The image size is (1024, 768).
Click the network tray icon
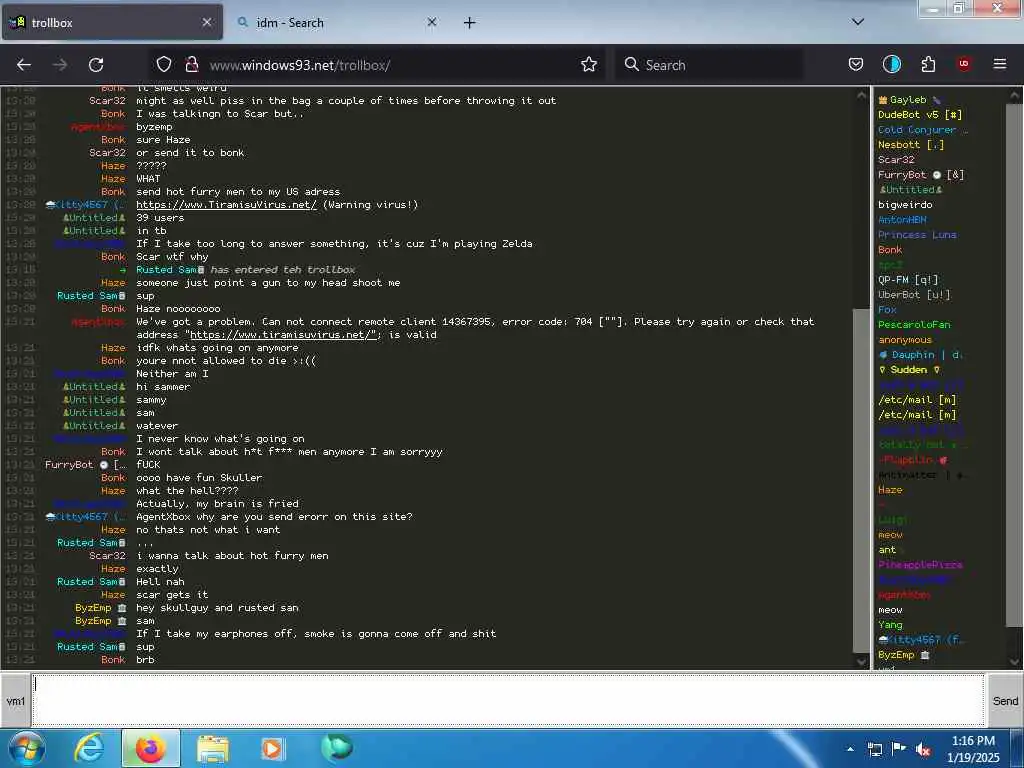tap(875, 749)
